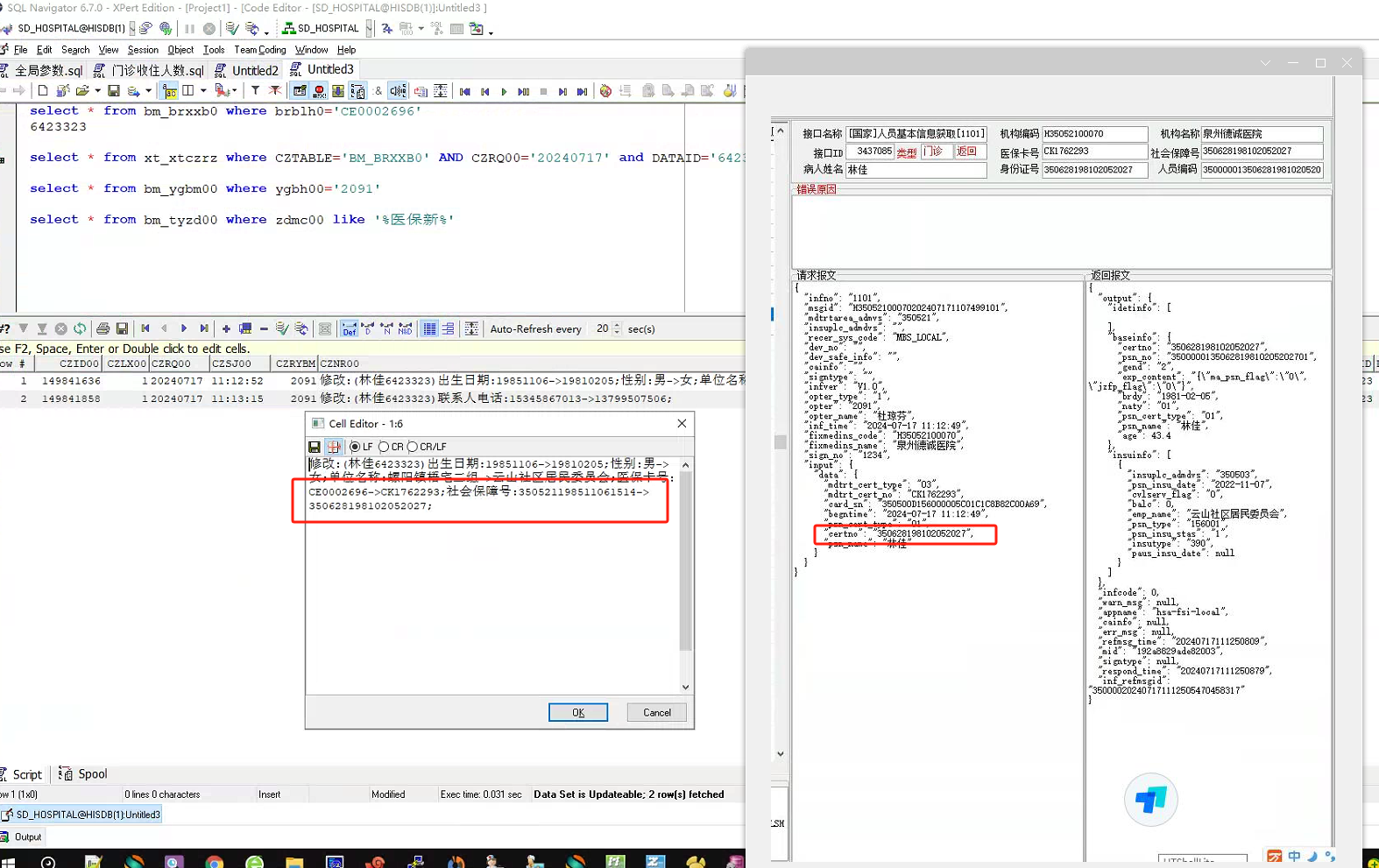Click the 病人姓名 input field containing 林佳
This screenshot has width=1379, height=868.
(915, 170)
